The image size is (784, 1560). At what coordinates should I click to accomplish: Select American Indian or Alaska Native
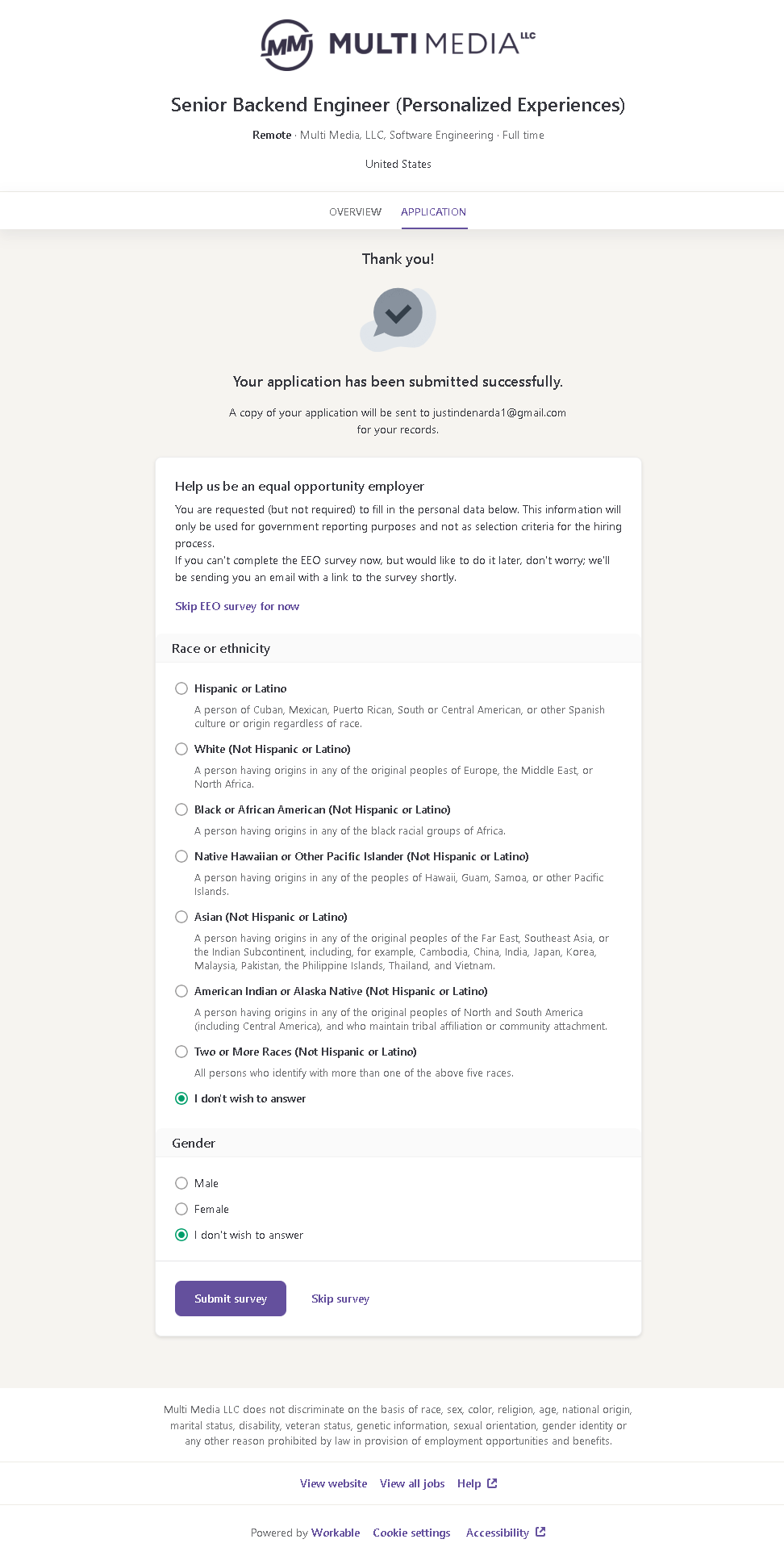coord(181,991)
